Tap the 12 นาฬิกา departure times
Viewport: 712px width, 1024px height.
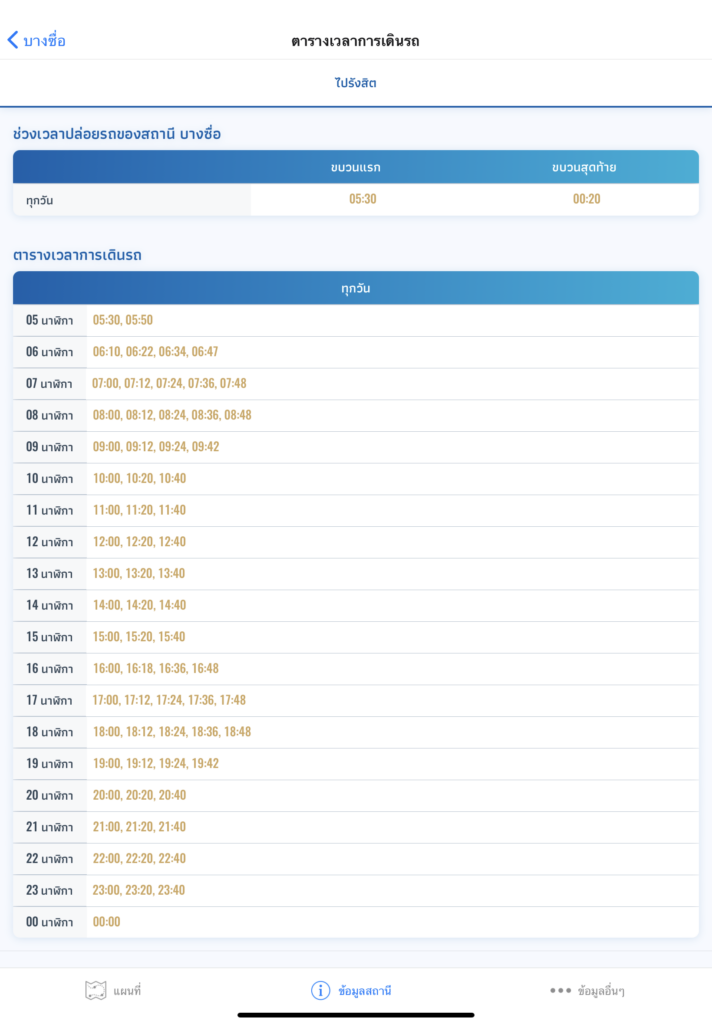(139, 542)
